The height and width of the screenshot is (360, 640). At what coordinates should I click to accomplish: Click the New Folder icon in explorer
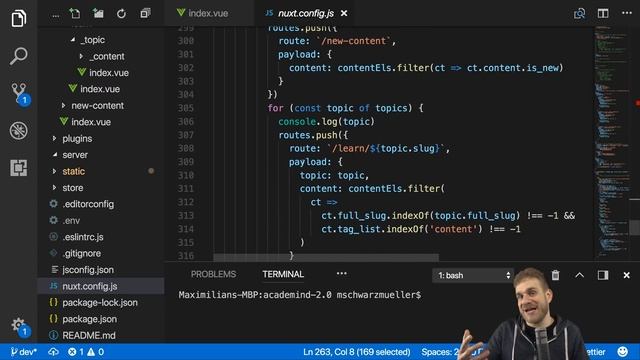[x=98, y=13]
